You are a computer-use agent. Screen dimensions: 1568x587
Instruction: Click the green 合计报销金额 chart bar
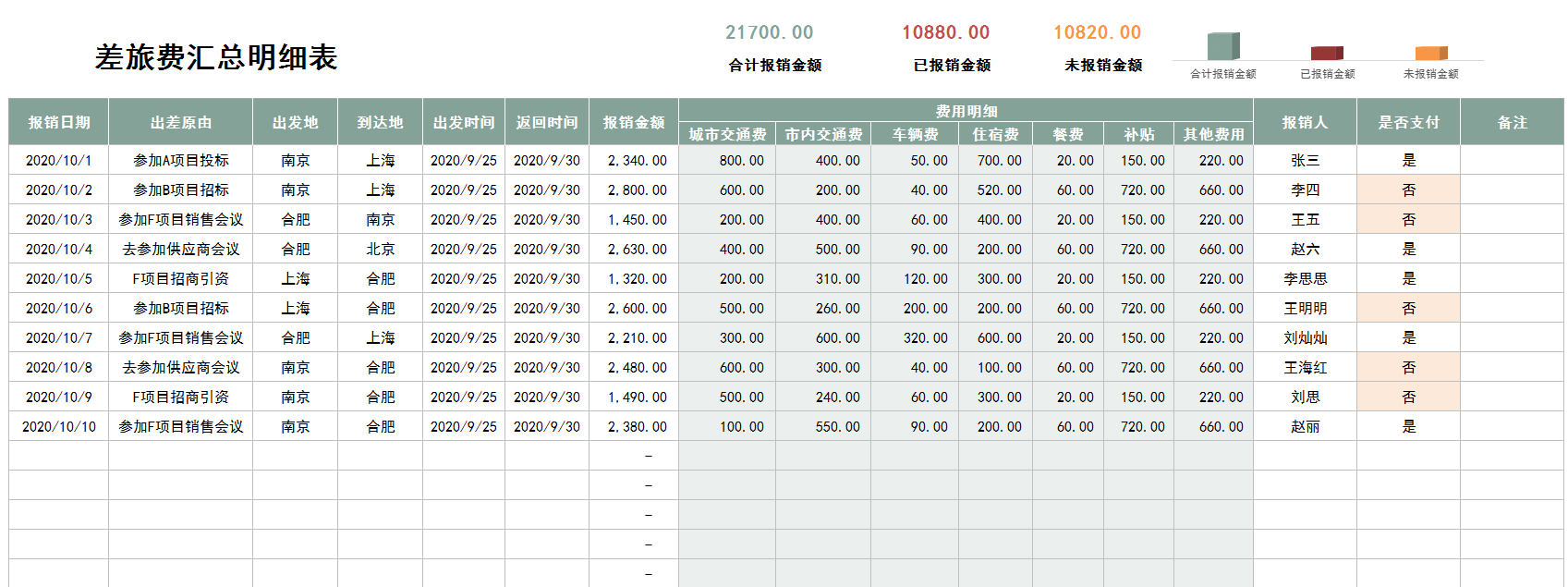coord(1222,46)
